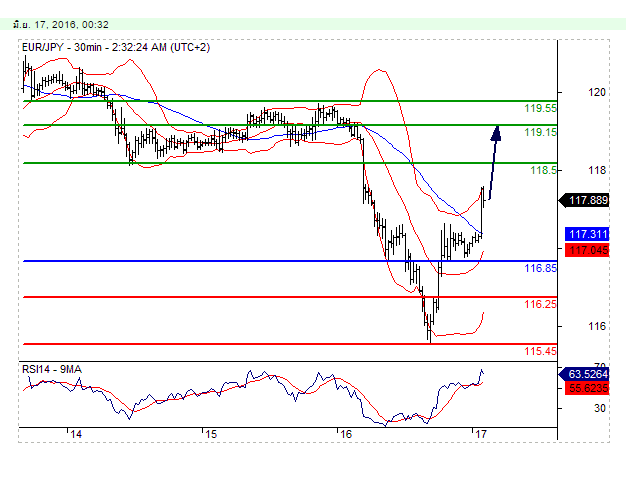This screenshot has width=626, height=500.
Task: Select date 17 on the time axis
Action: point(480,435)
